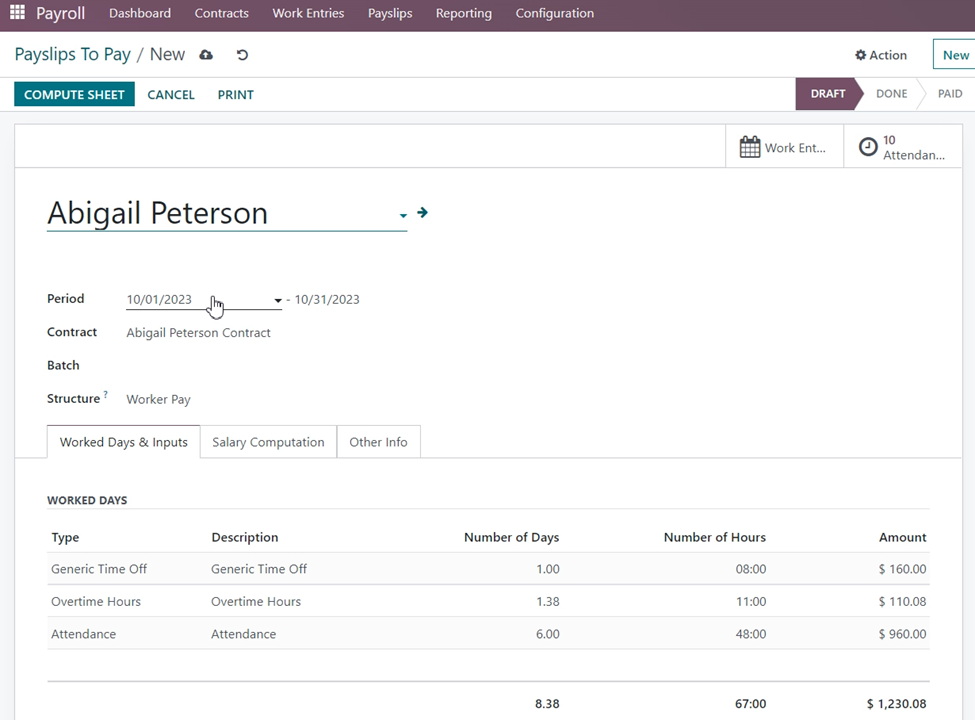Click the Attendance type cell

(x=83, y=634)
